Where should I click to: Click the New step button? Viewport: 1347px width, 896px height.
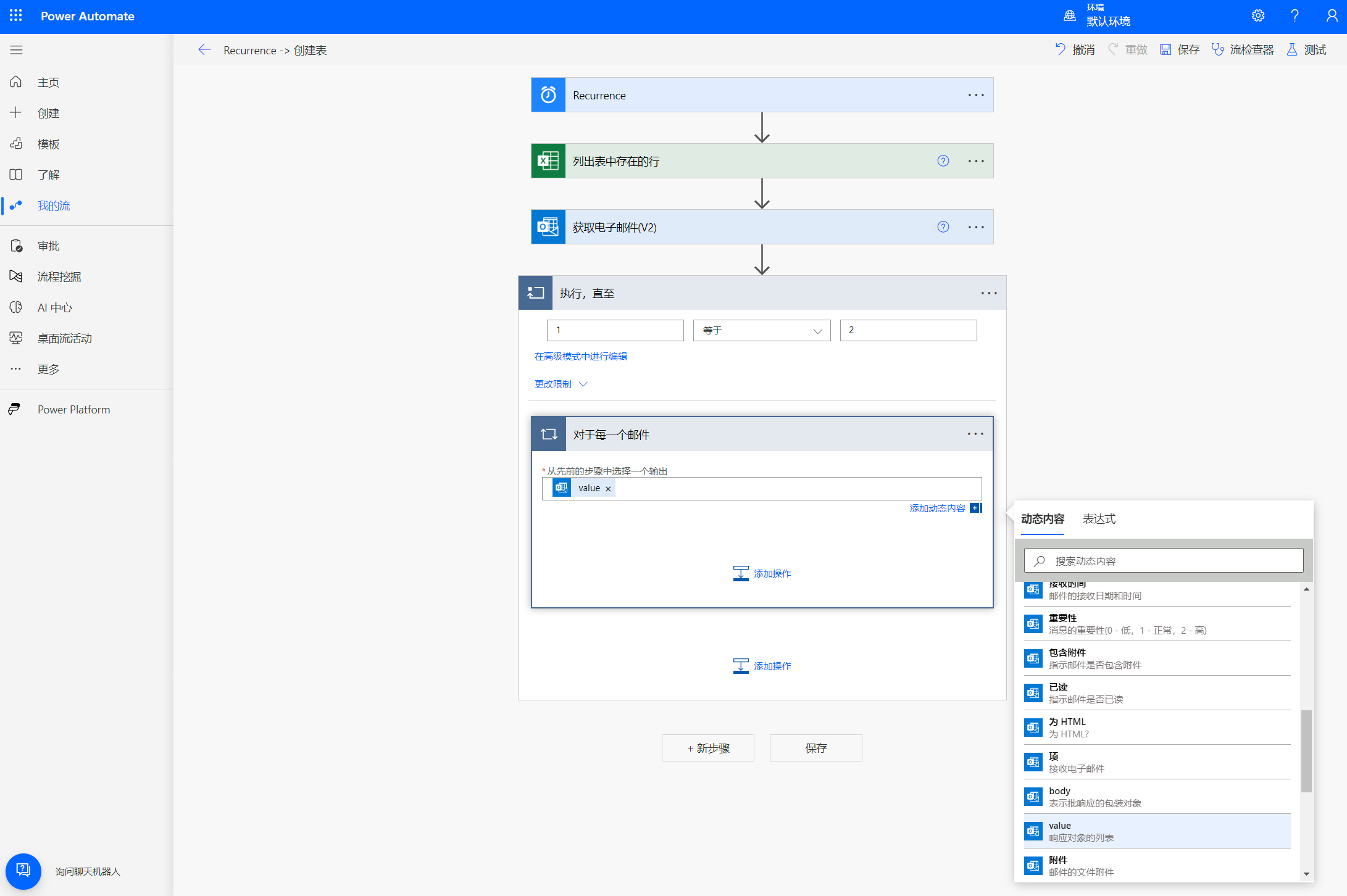708,748
